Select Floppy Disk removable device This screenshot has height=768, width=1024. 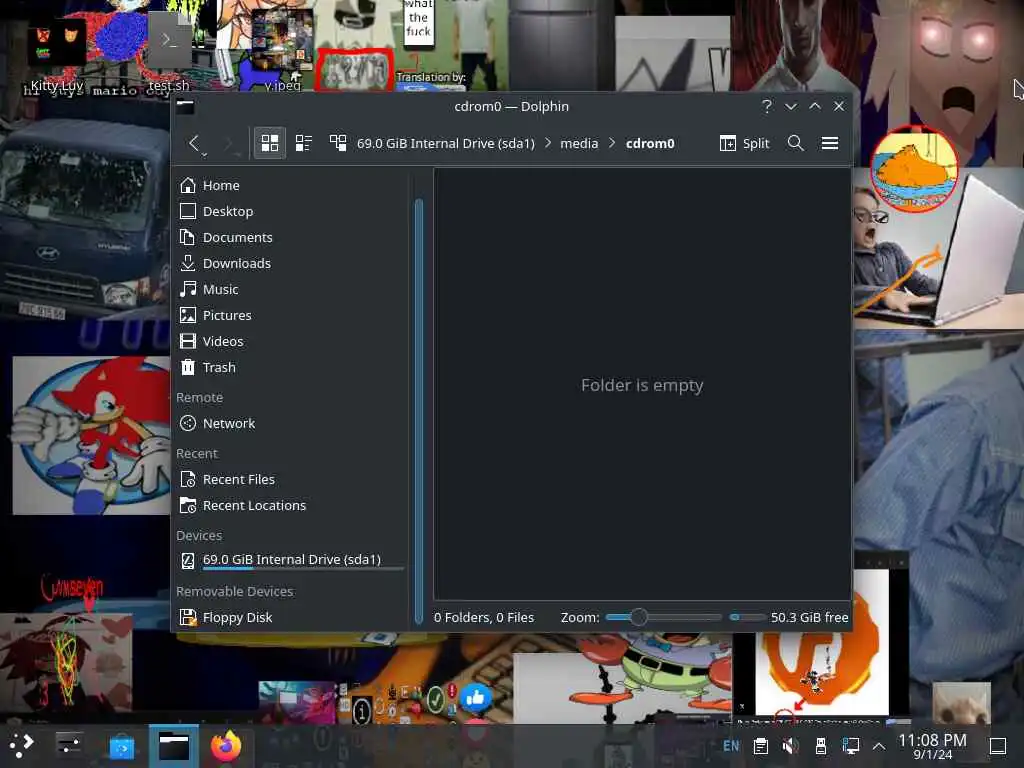coord(292,617)
